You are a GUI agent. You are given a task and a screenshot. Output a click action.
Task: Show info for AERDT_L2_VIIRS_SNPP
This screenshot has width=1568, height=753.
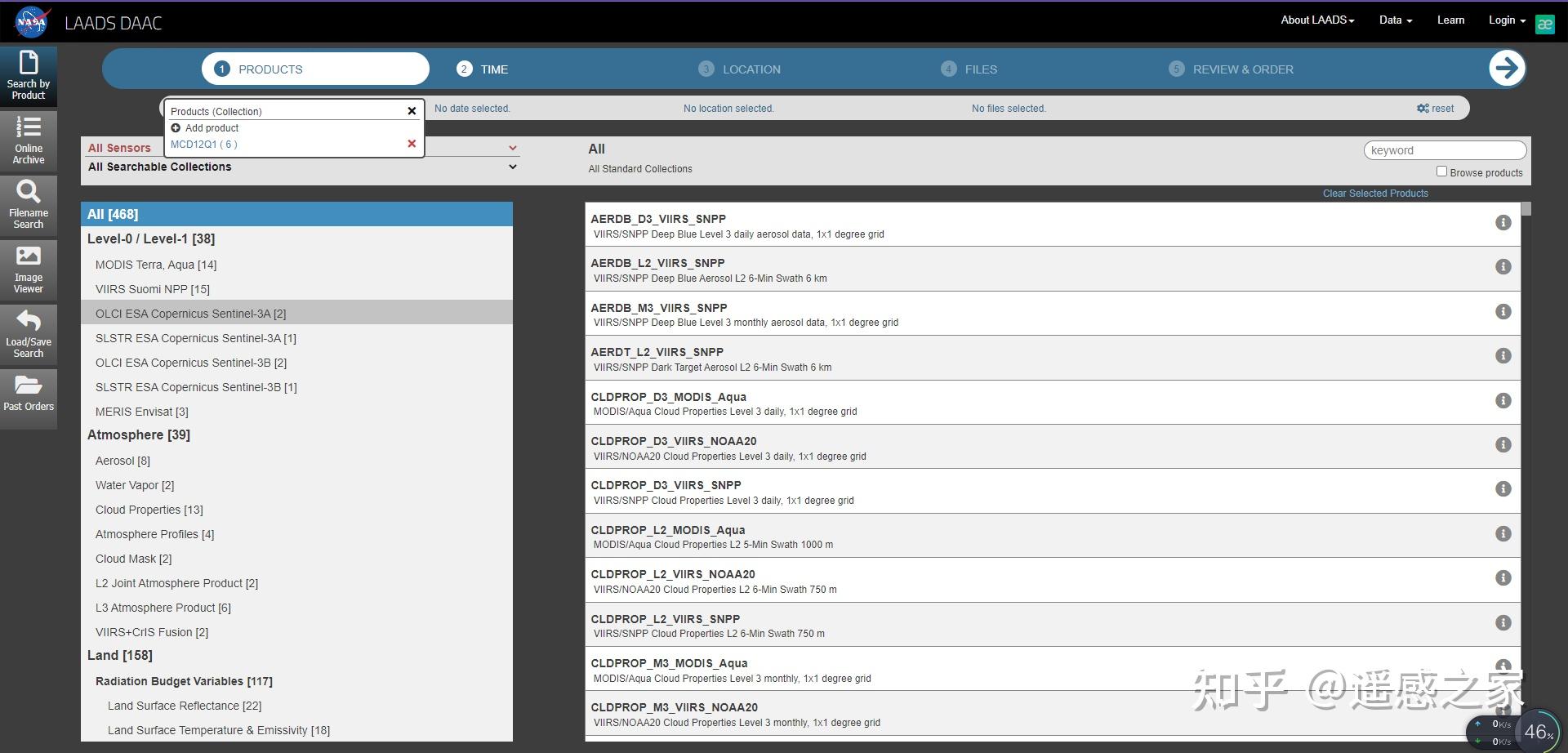(1503, 356)
